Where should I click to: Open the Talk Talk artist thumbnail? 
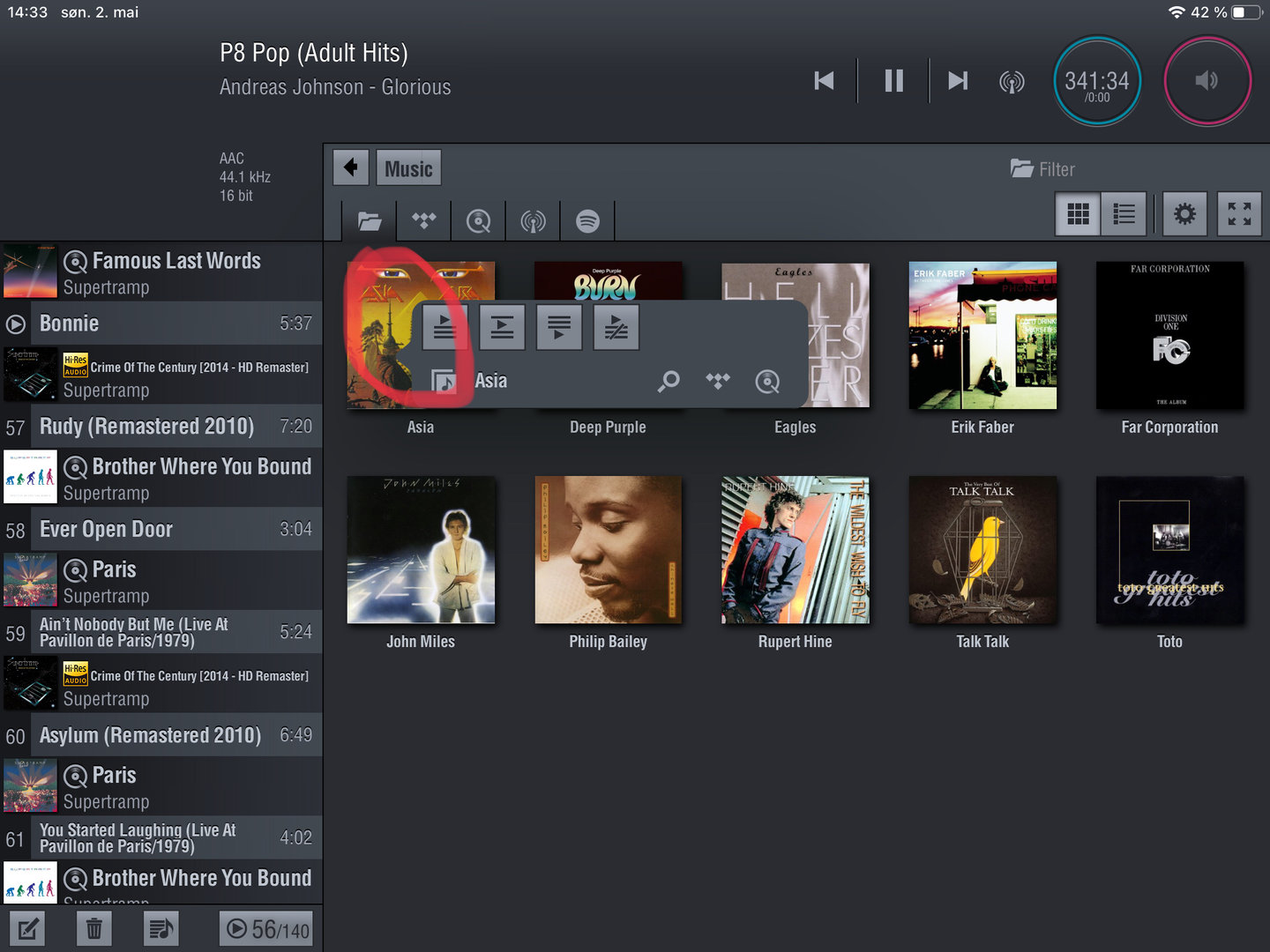982,550
